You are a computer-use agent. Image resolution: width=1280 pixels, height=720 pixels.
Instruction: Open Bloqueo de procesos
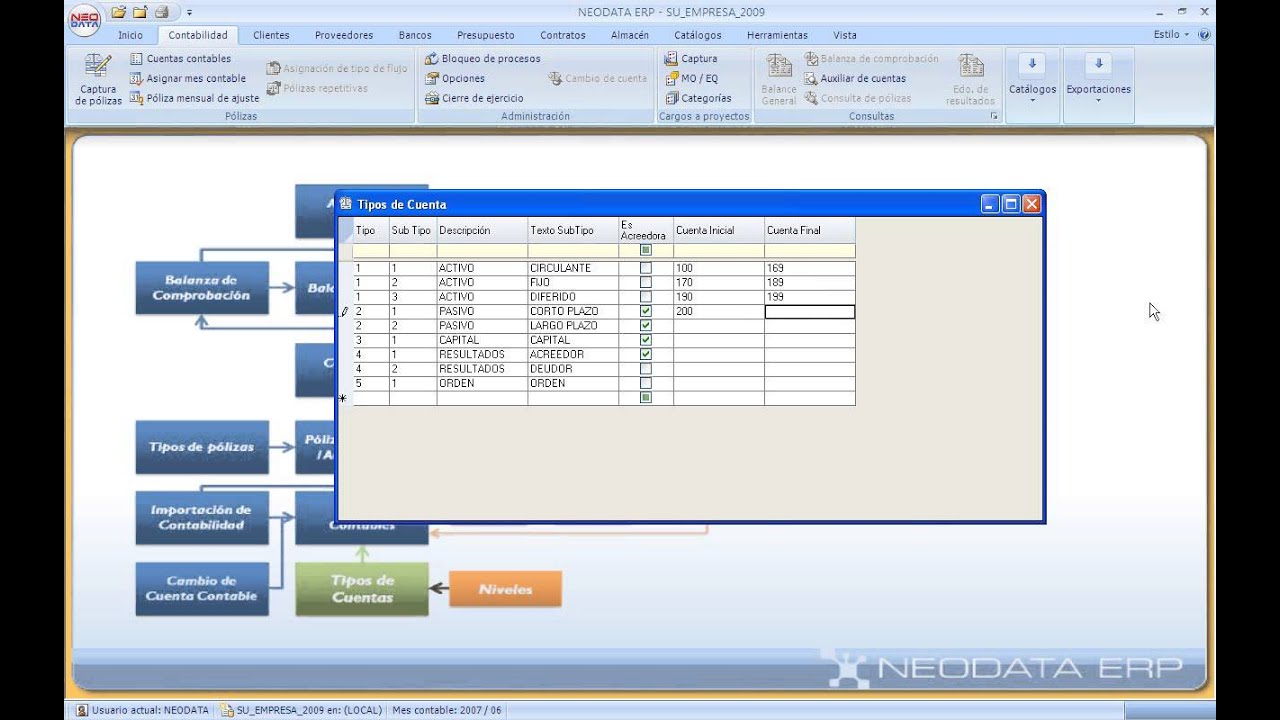tap(483, 59)
